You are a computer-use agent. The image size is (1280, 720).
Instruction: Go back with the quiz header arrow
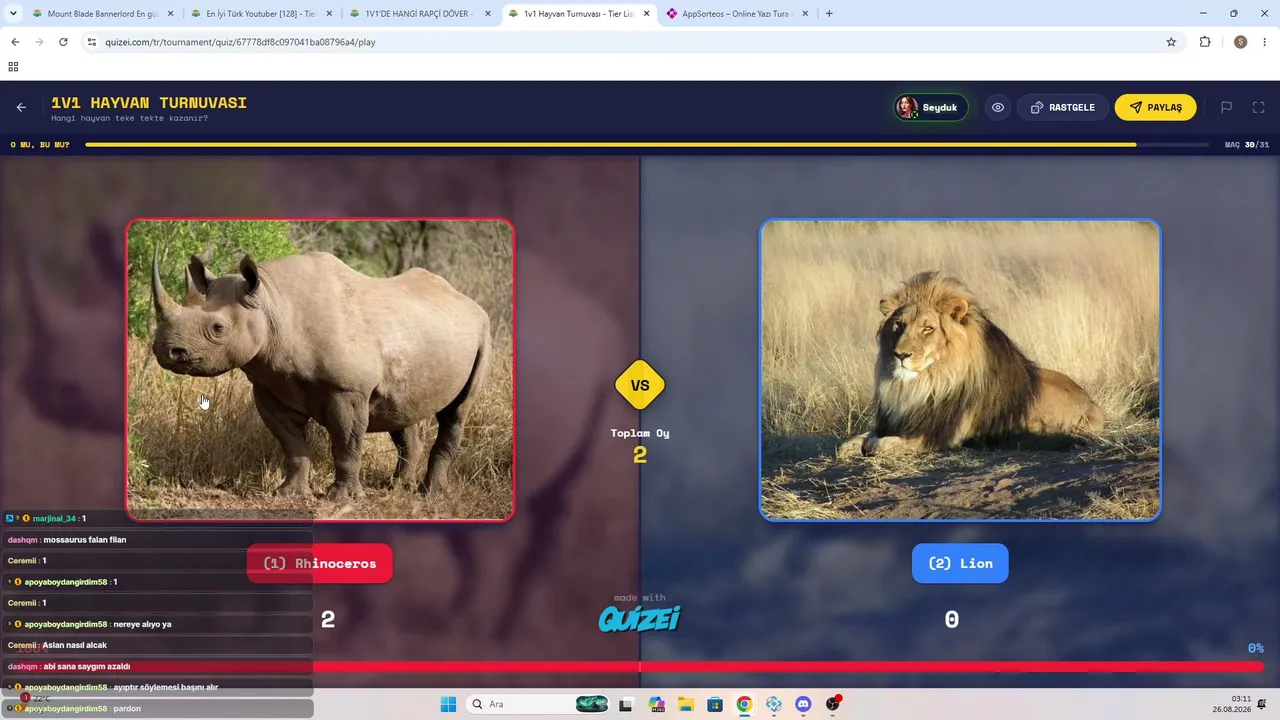(21, 107)
